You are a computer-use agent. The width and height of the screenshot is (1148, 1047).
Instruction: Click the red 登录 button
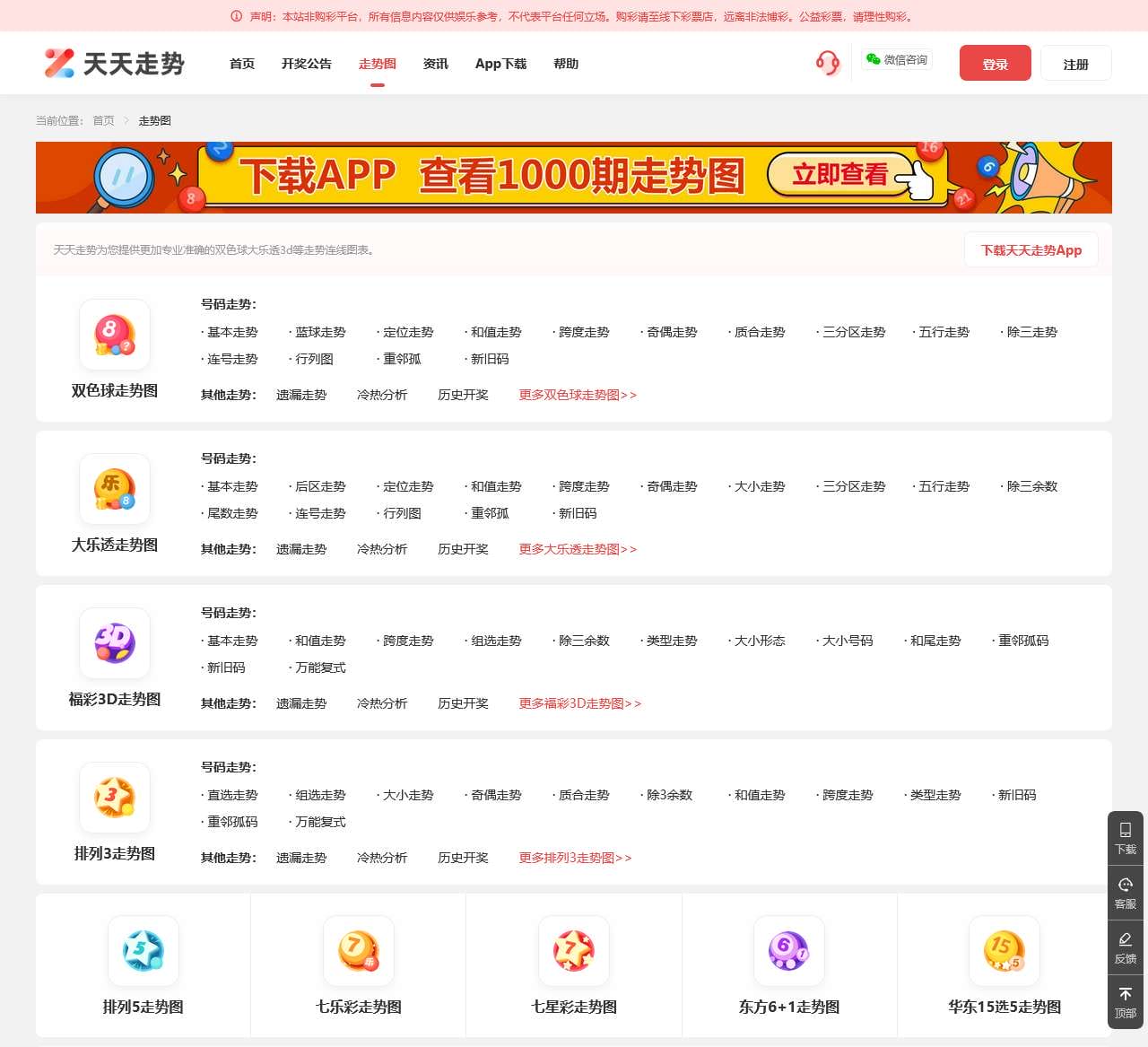pyautogui.click(x=996, y=63)
